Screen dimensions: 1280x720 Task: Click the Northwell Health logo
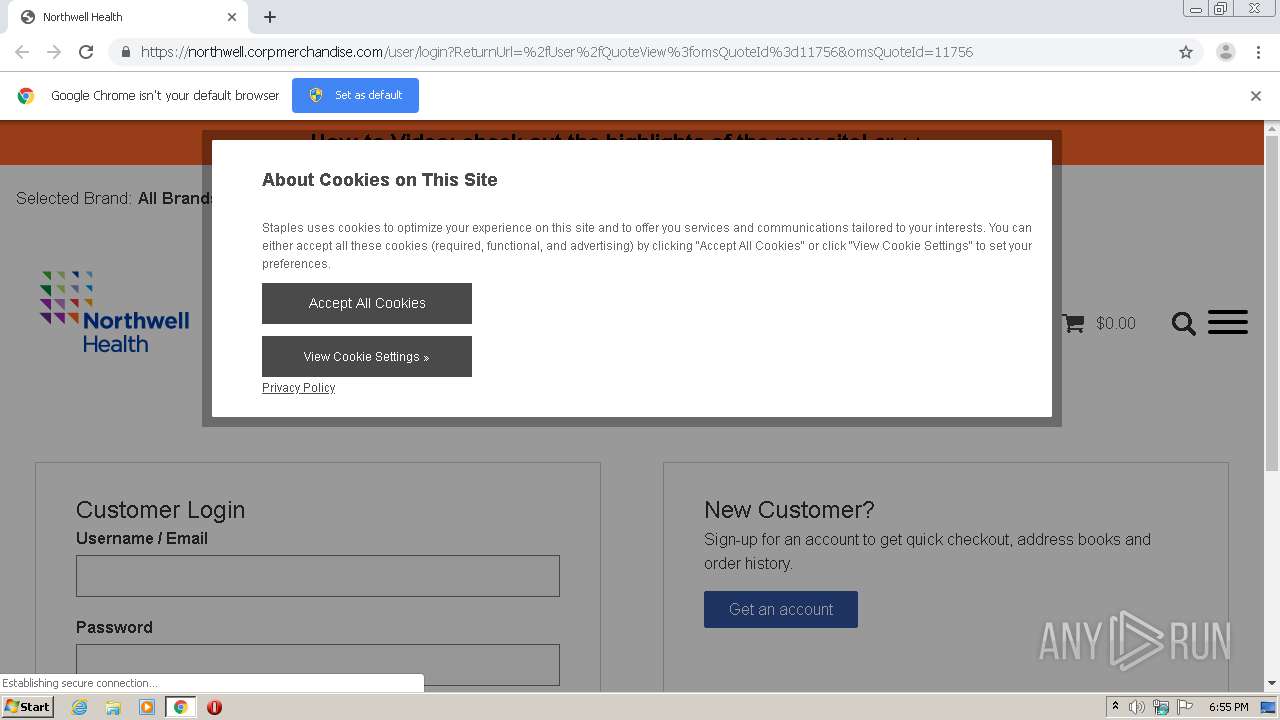point(114,312)
